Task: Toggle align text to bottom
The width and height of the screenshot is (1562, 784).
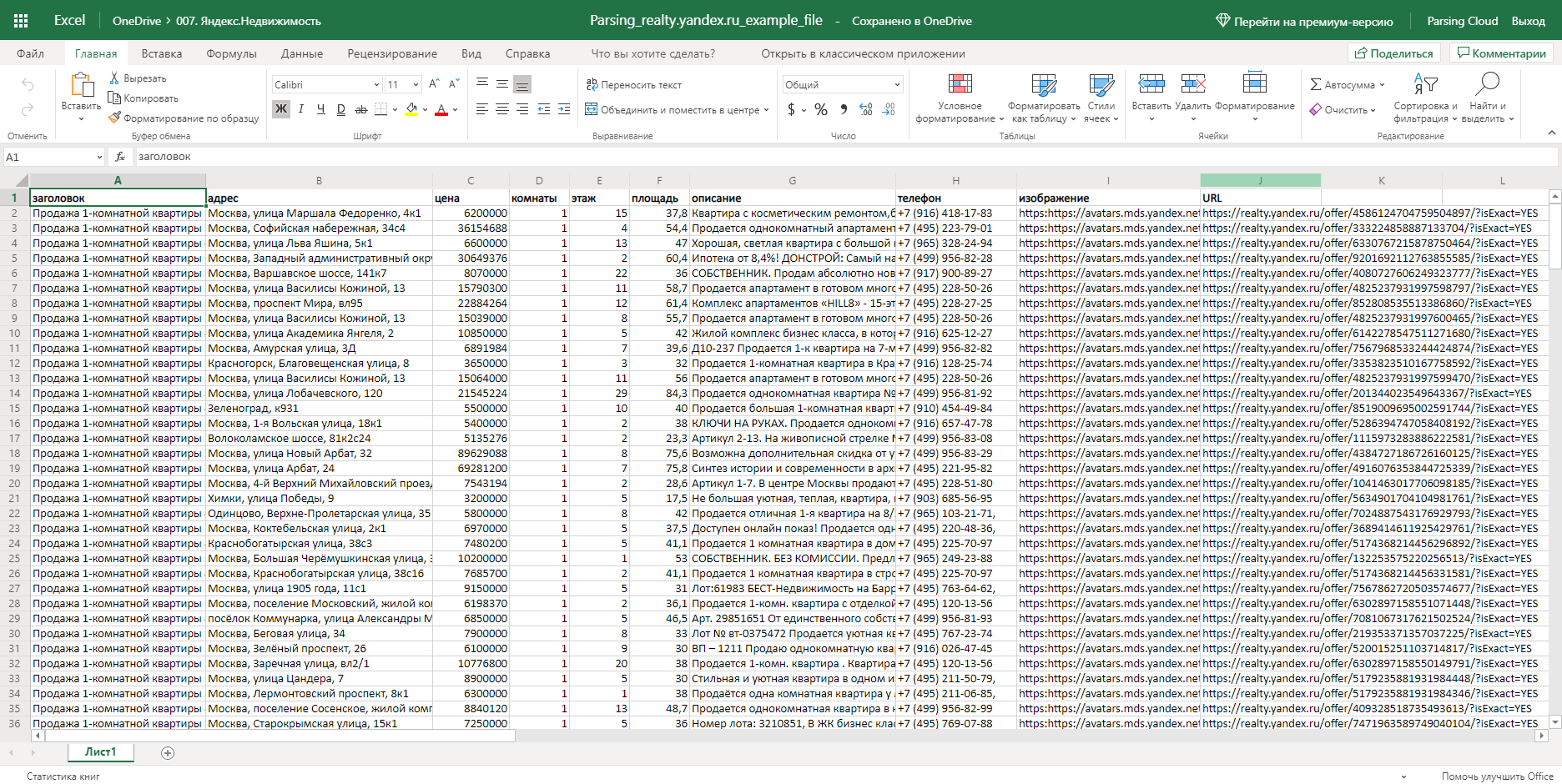Action: [522, 84]
